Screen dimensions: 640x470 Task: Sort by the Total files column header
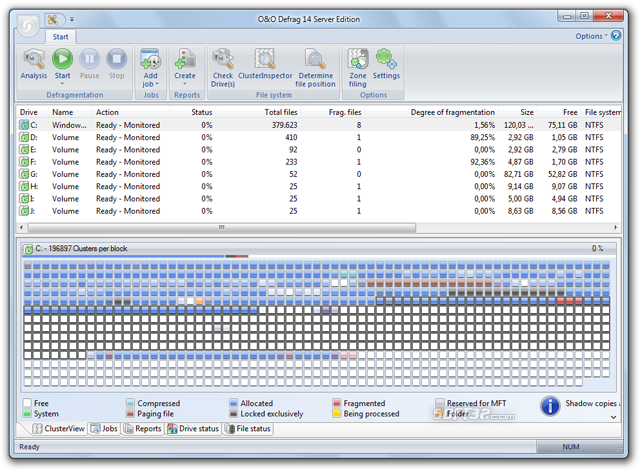pyautogui.click(x=258, y=112)
